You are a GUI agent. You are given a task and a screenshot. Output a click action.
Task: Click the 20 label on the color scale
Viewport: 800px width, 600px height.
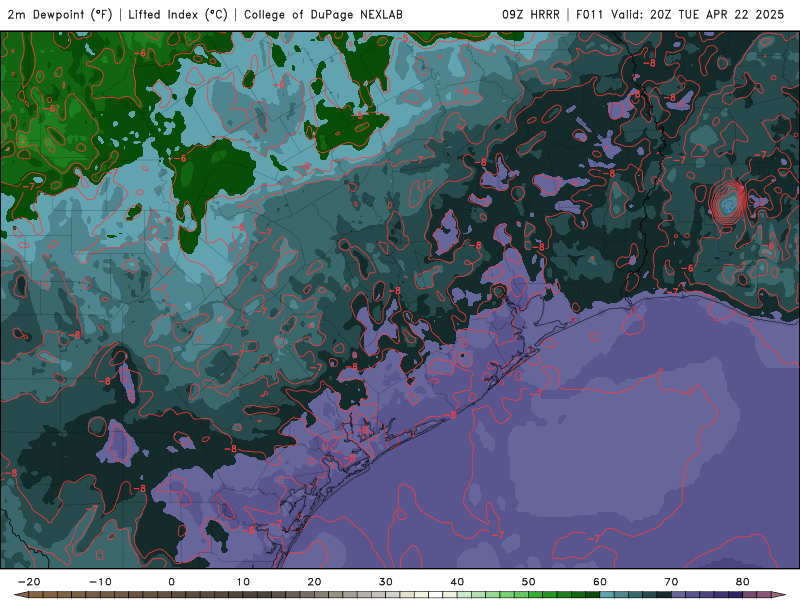314,582
